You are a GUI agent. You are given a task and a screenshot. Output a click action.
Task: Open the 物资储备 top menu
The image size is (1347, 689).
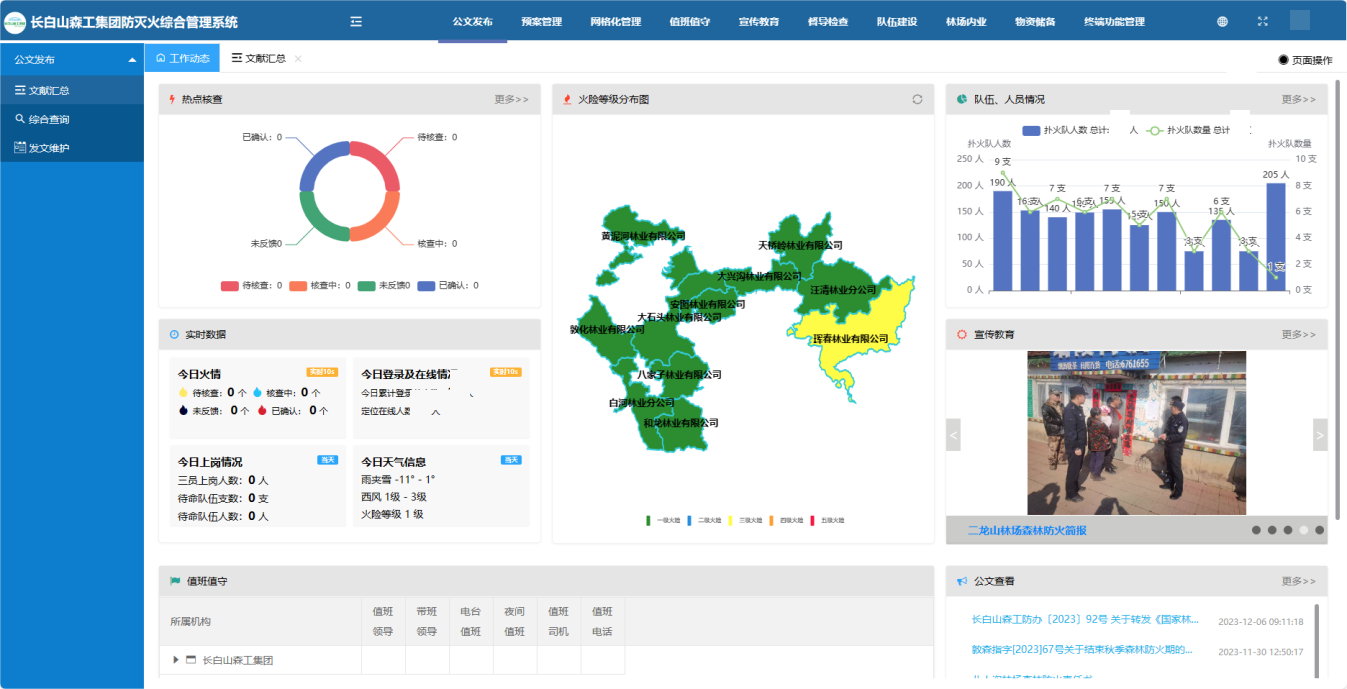click(1035, 21)
